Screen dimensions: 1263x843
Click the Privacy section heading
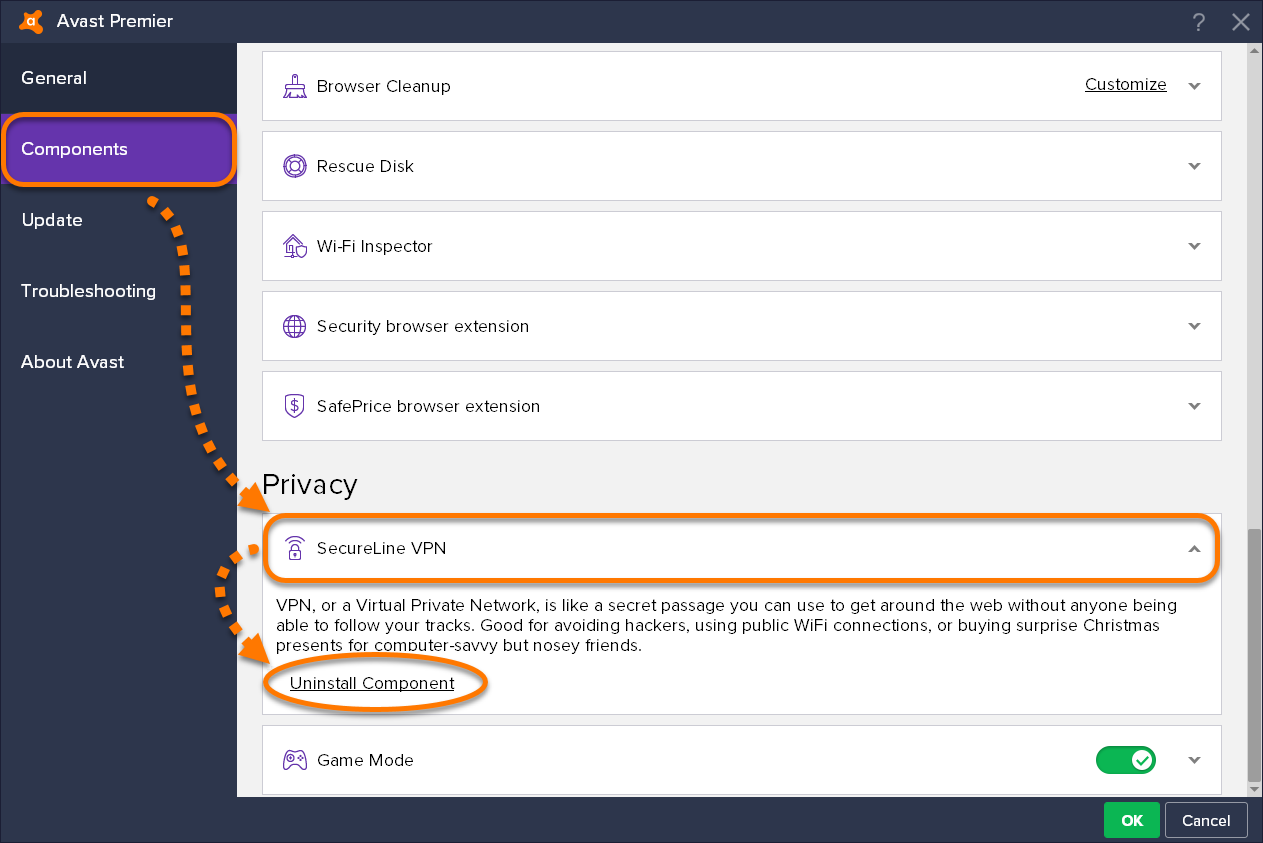point(310,485)
